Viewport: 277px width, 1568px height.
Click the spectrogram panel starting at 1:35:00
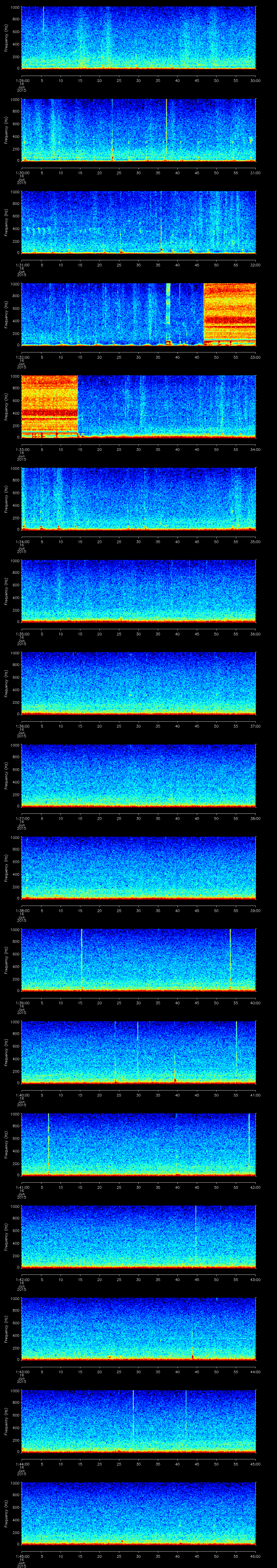[139, 591]
